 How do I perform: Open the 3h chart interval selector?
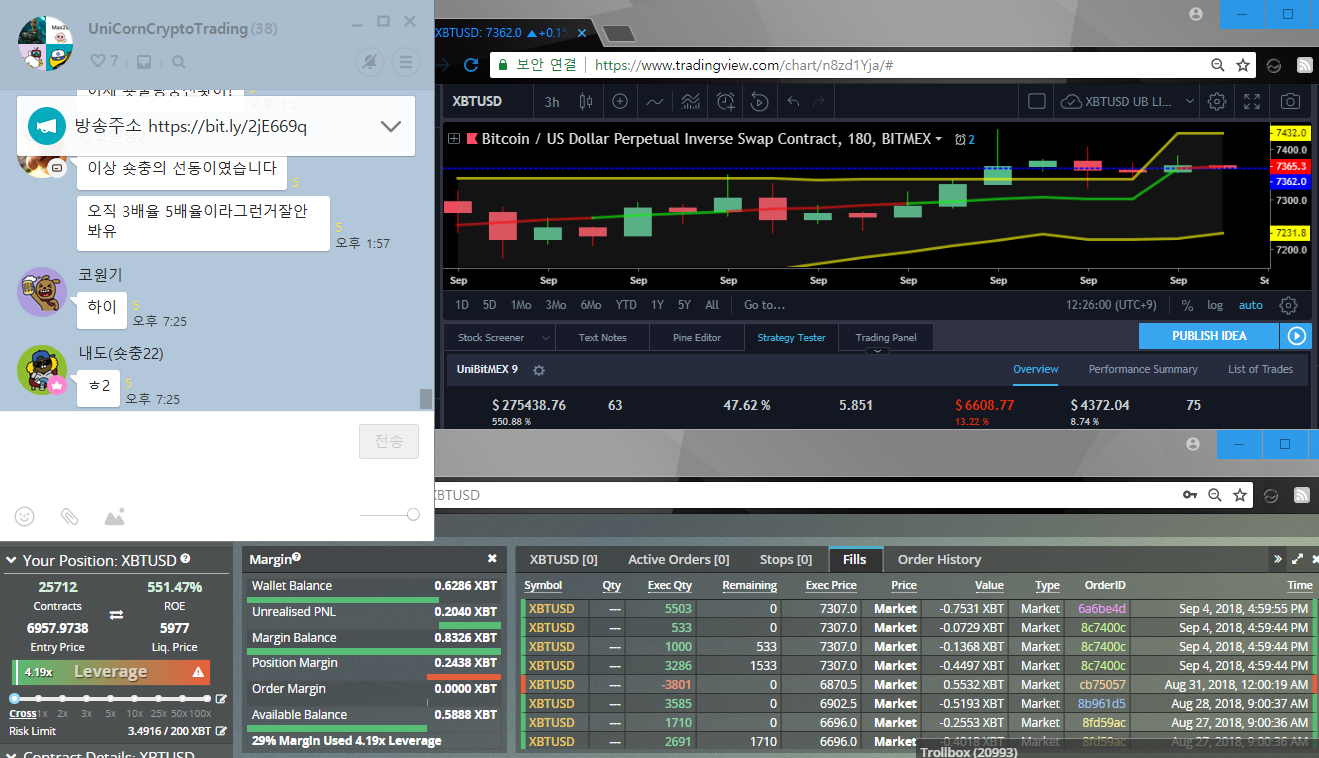[552, 101]
